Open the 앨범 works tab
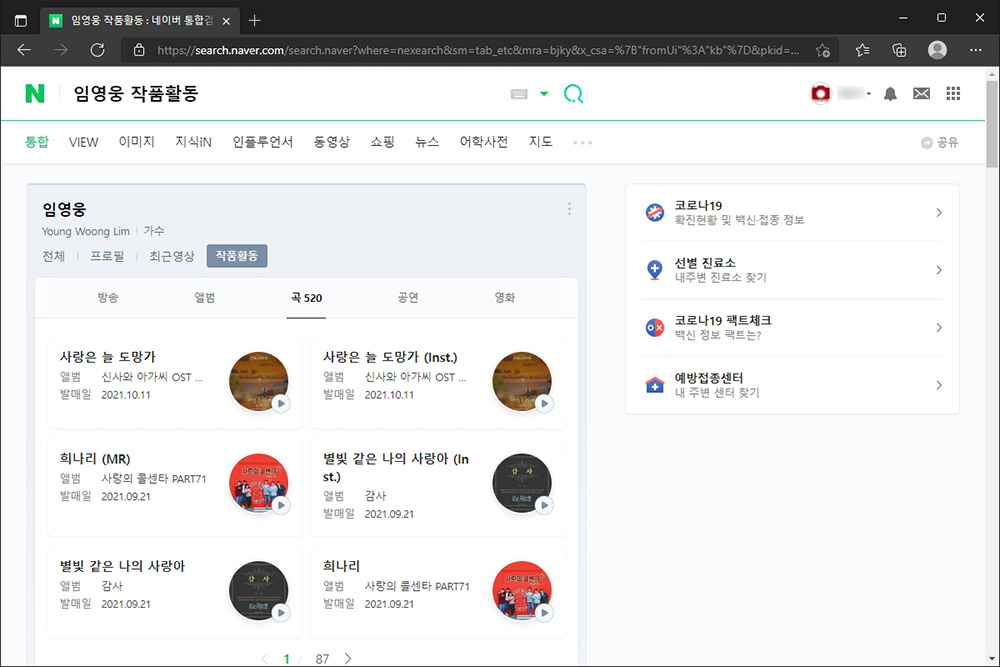Screen dimensions: 1000x667 (204, 298)
